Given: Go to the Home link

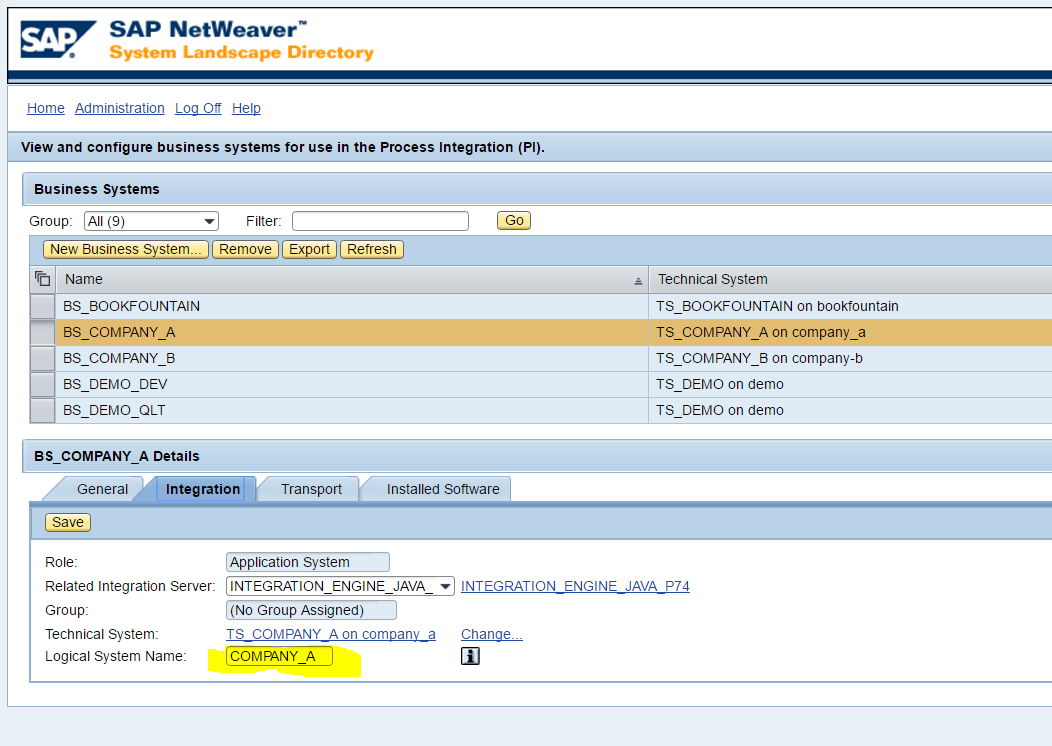Looking at the screenshot, I should [46, 108].
